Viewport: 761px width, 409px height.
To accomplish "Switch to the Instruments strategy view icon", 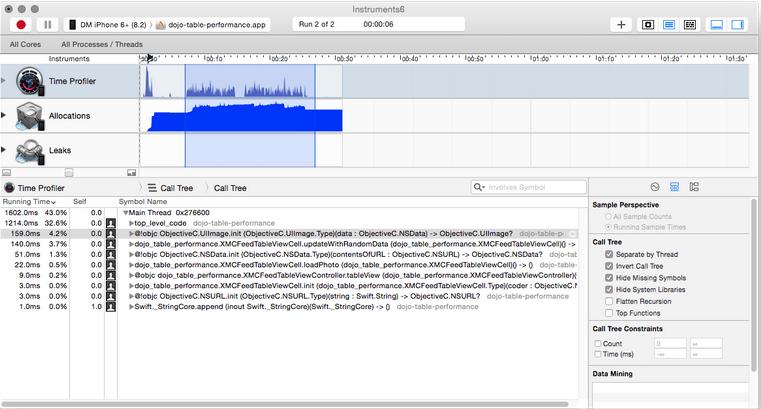I will (x=669, y=24).
